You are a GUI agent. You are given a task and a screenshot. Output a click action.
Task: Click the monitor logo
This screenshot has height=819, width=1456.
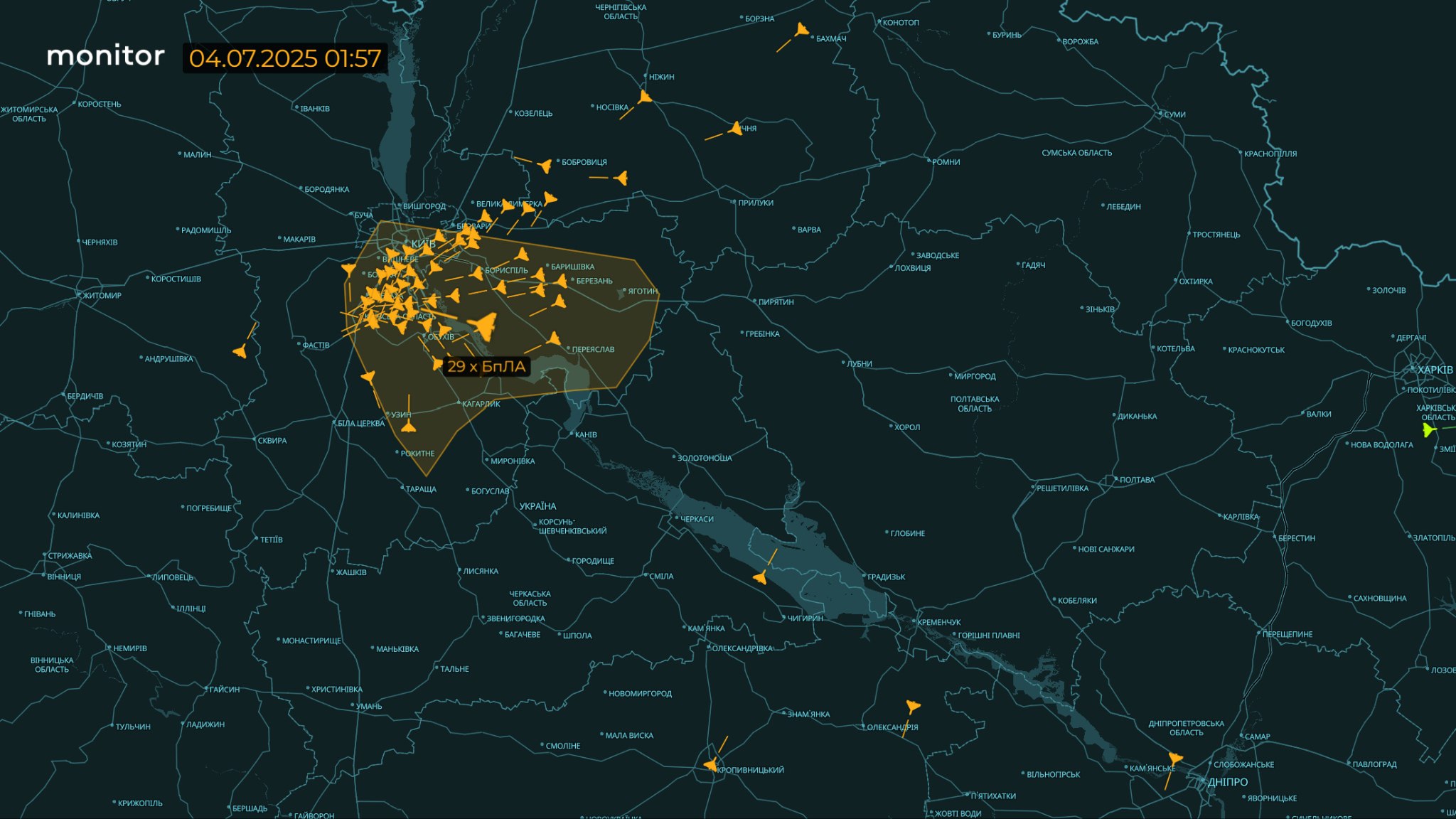105,55
